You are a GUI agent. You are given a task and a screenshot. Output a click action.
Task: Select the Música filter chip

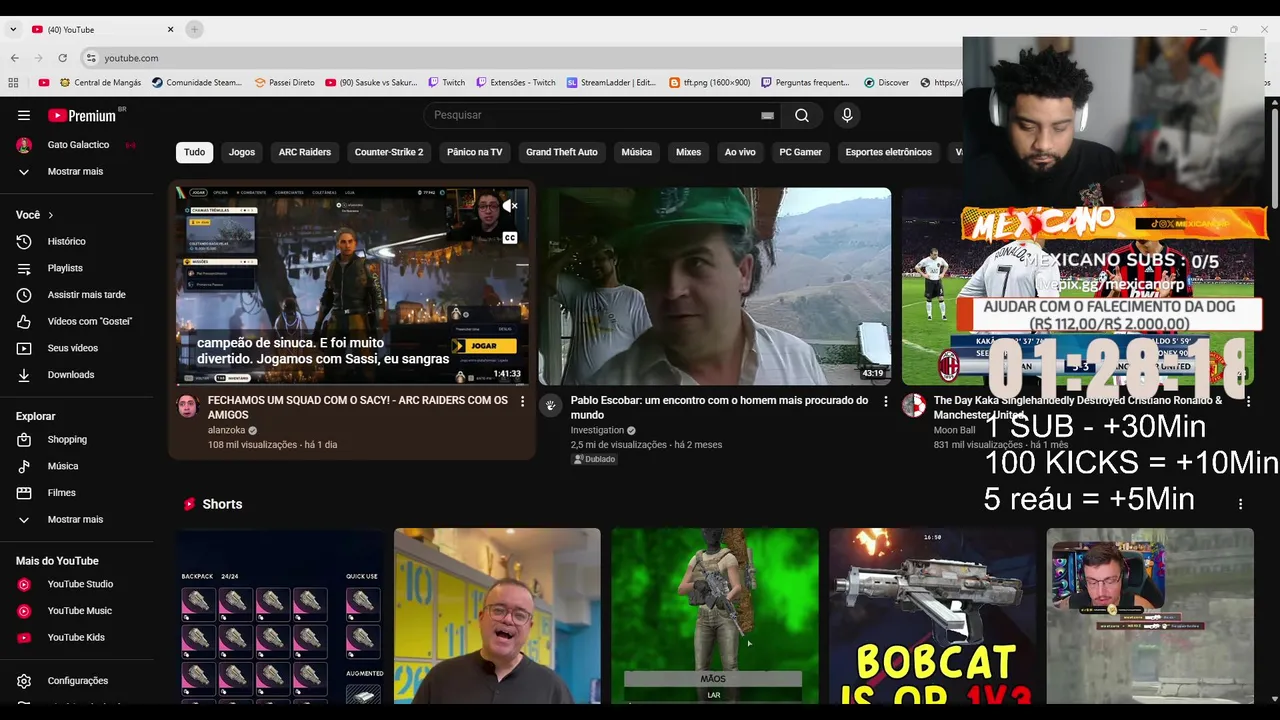click(x=637, y=152)
